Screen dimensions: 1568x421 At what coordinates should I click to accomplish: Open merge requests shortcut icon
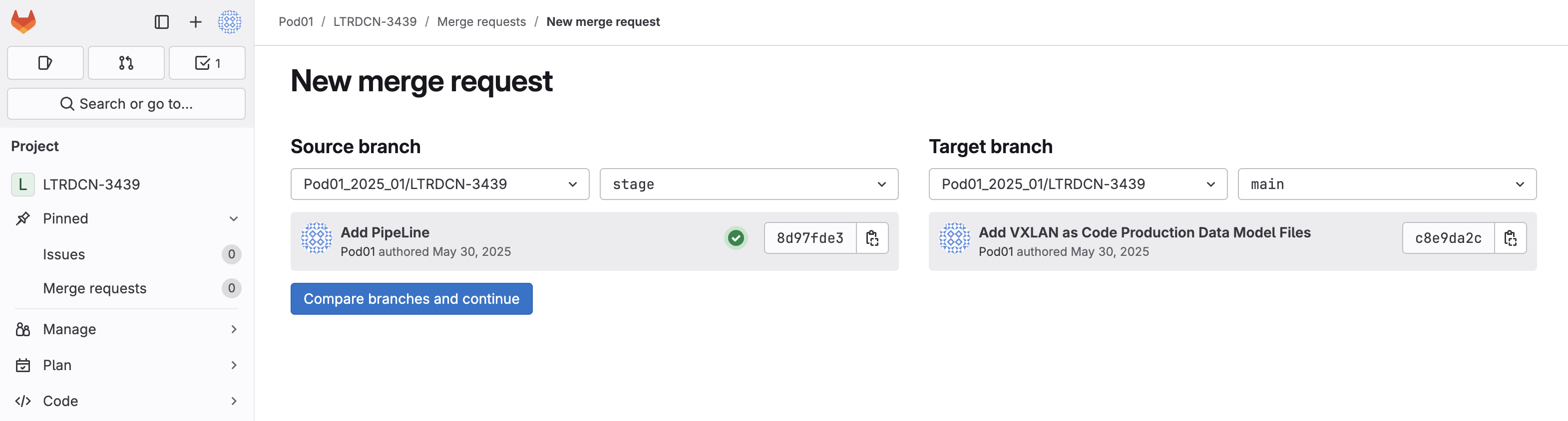[126, 63]
